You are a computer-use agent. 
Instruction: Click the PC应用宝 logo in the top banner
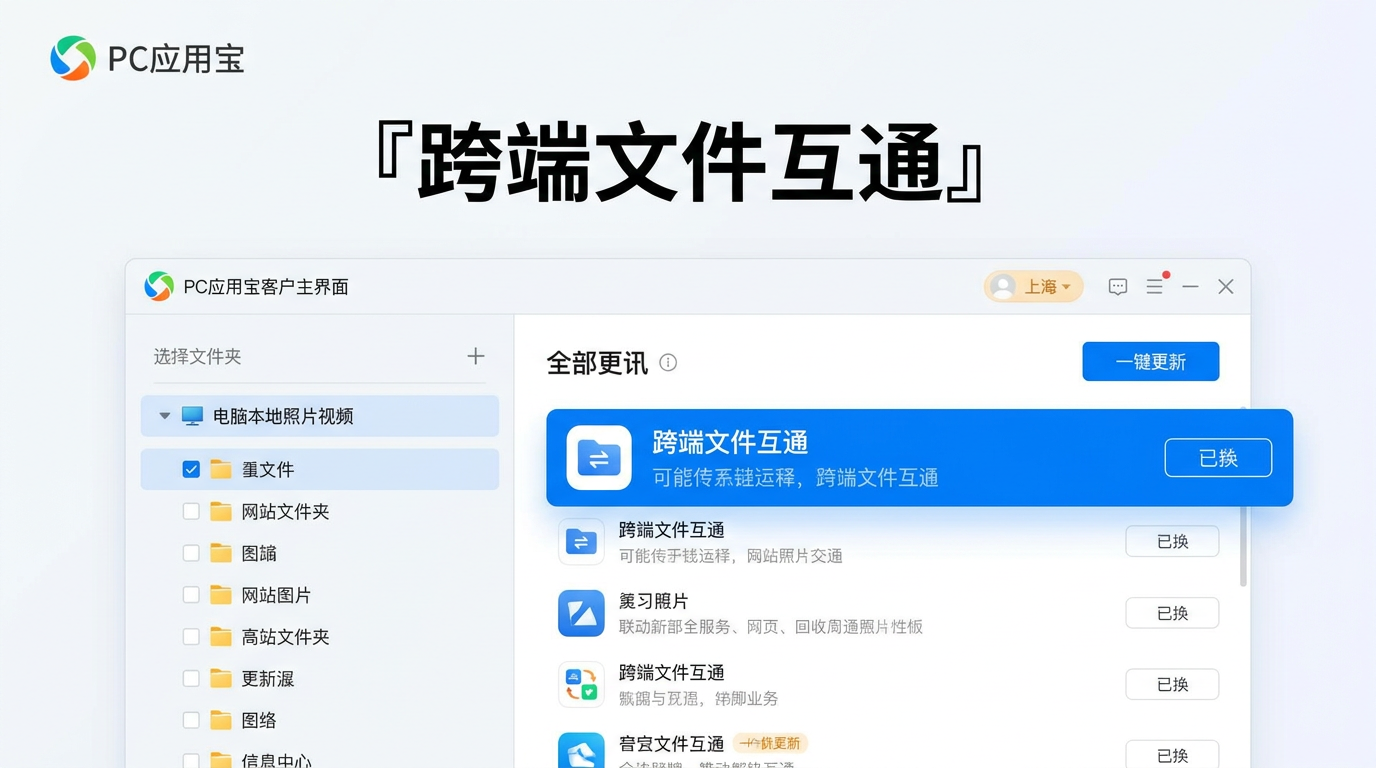(x=73, y=58)
